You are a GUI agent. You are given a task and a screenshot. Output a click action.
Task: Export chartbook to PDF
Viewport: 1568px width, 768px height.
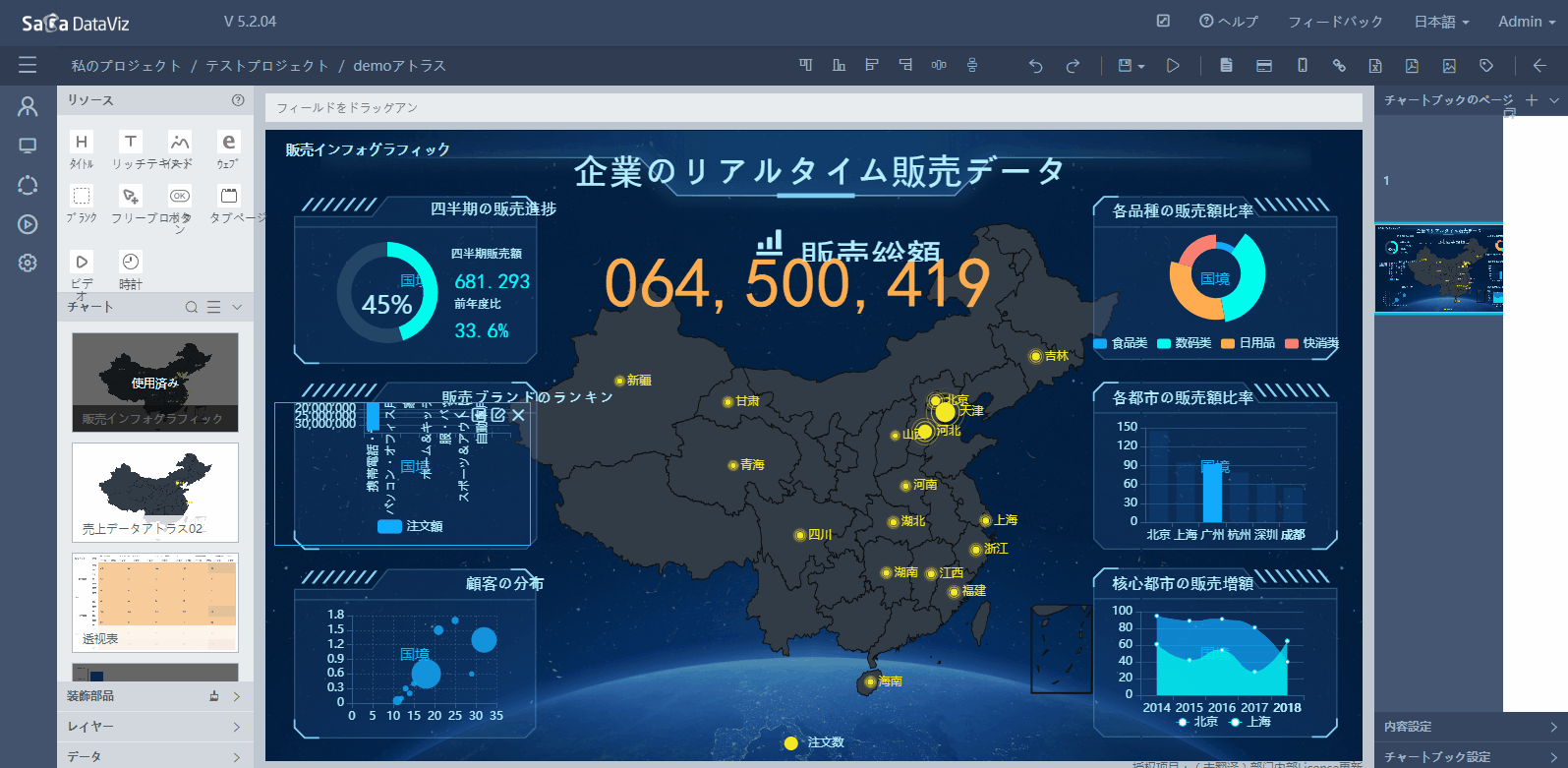[x=1412, y=65]
